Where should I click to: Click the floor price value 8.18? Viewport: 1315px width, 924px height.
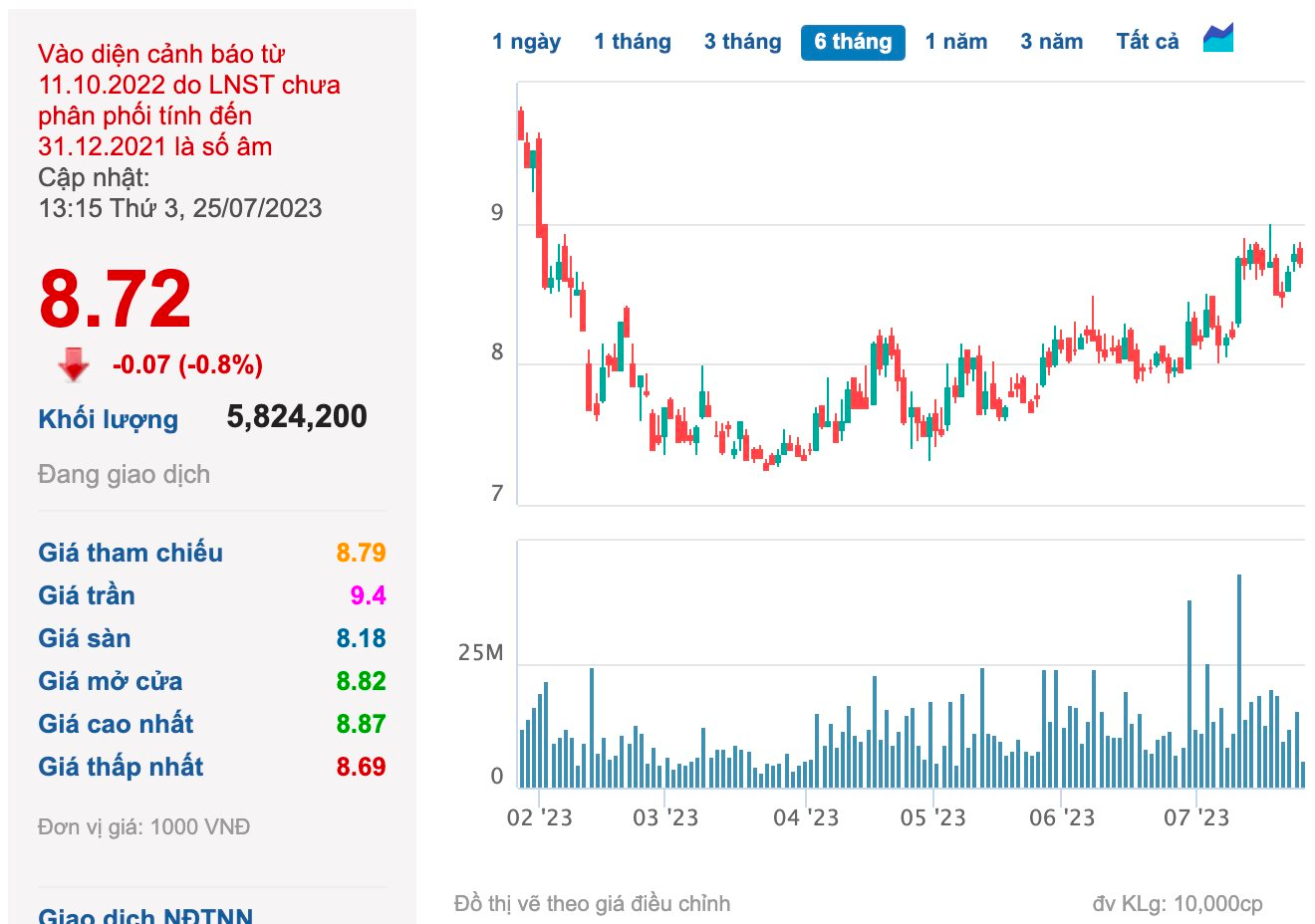tap(361, 638)
